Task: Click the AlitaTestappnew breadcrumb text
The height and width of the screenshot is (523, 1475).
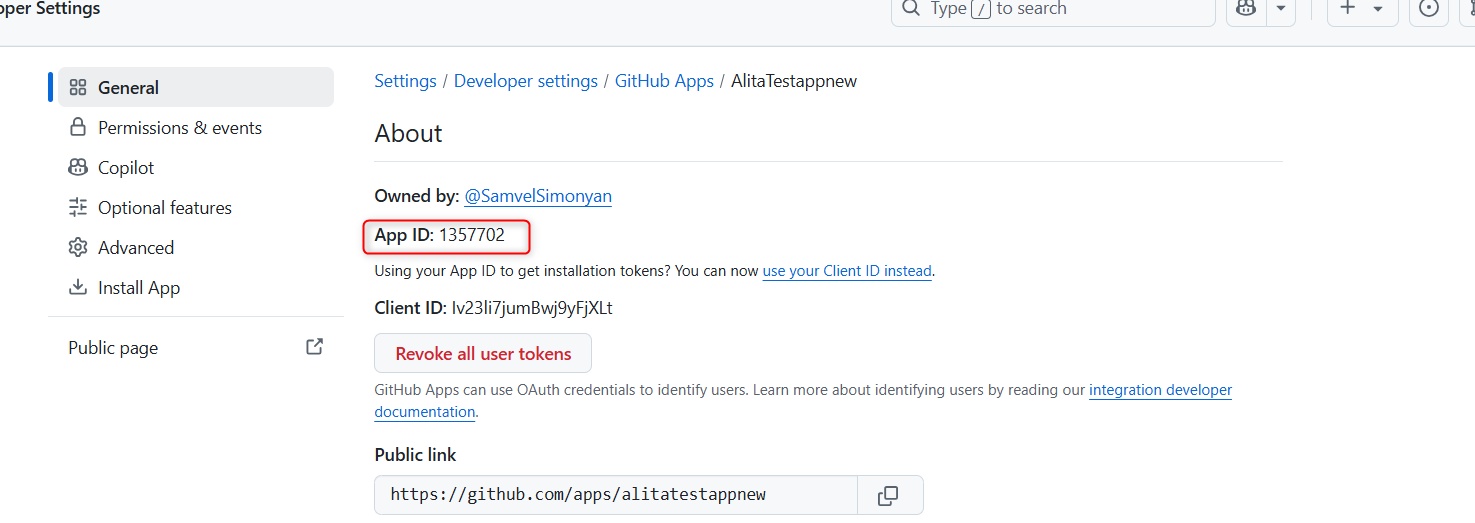Action: tap(794, 81)
